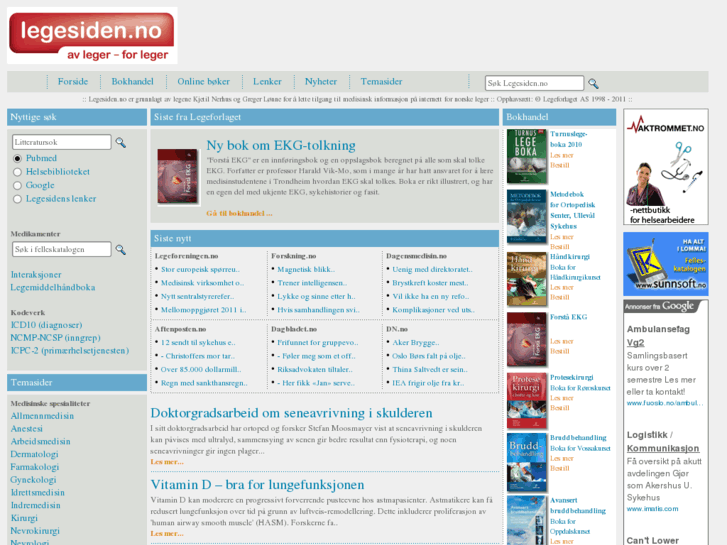Viewport: 727px width, 545px height.
Task: Open the Idrettsmedisin specialty link
Action: pyautogui.click(x=38, y=493)
